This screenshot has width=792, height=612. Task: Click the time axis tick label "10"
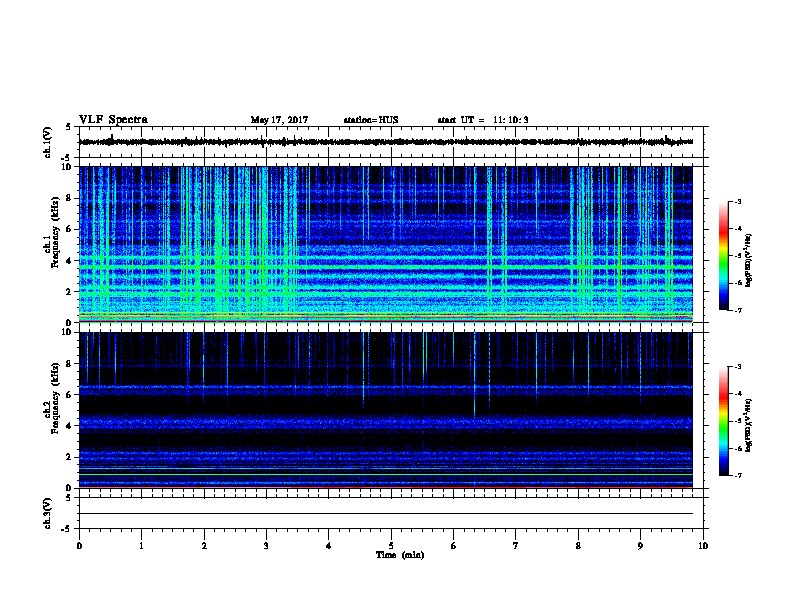point(703,546)
